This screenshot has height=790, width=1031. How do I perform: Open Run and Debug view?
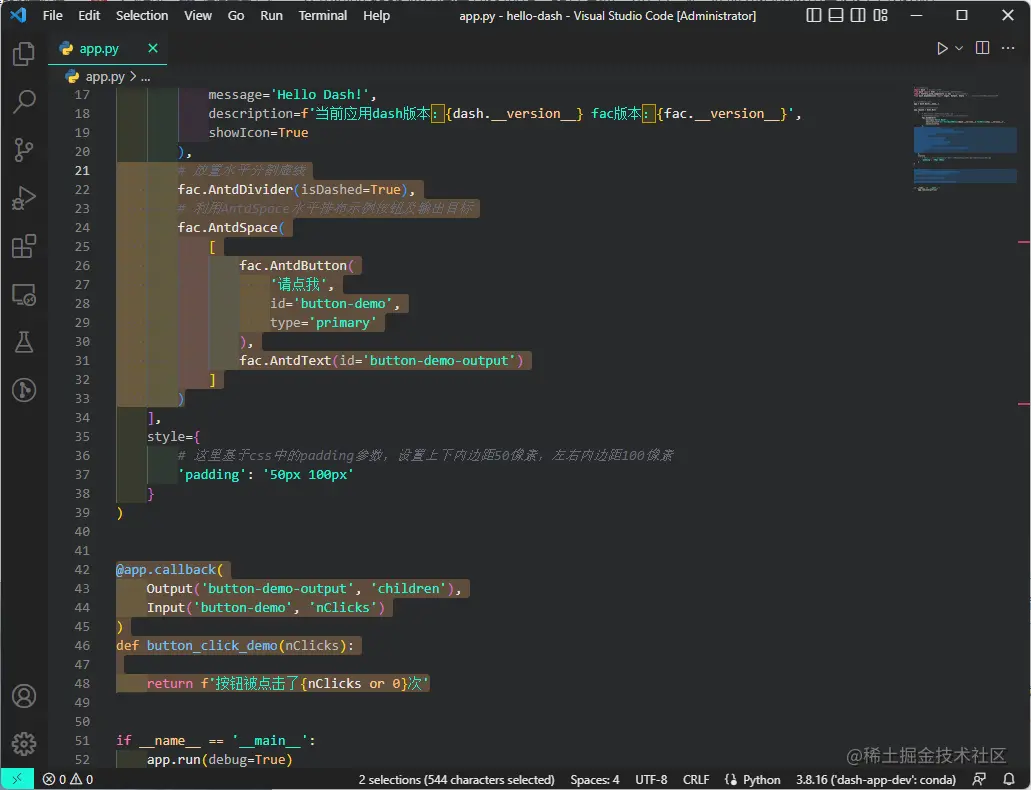click(24, 198)
